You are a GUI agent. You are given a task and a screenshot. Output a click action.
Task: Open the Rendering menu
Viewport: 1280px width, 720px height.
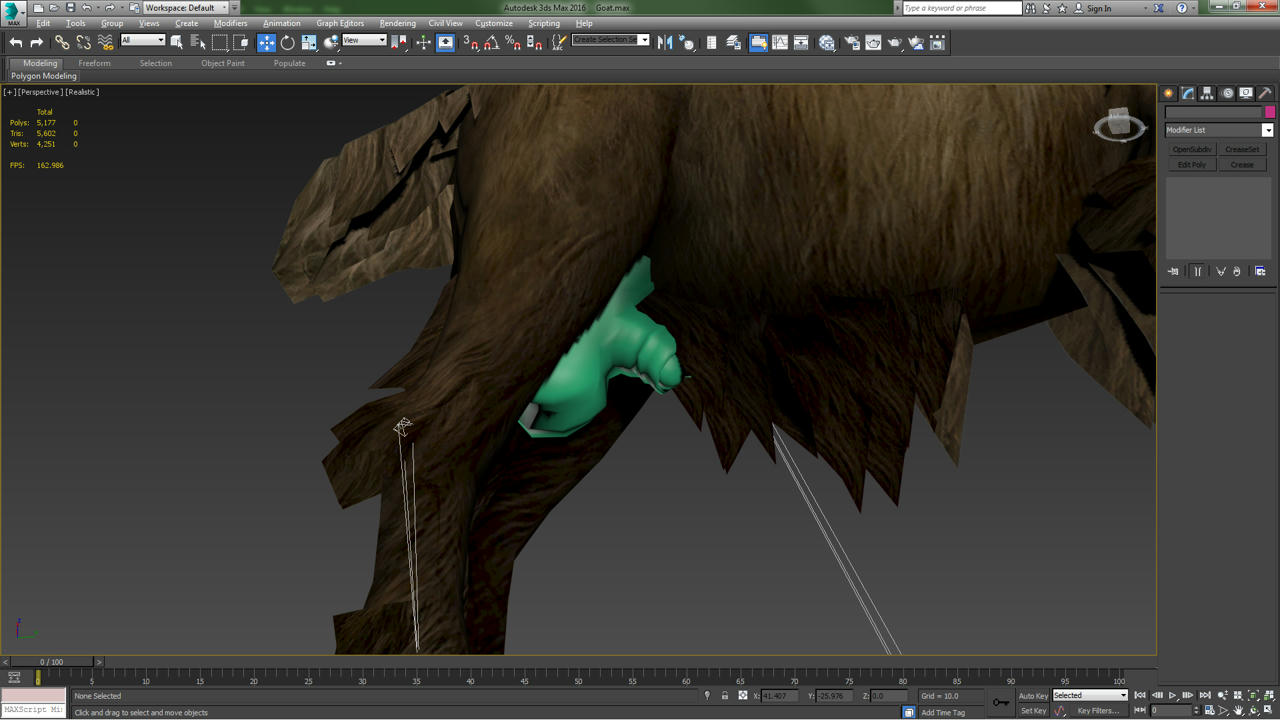point(397,23)
